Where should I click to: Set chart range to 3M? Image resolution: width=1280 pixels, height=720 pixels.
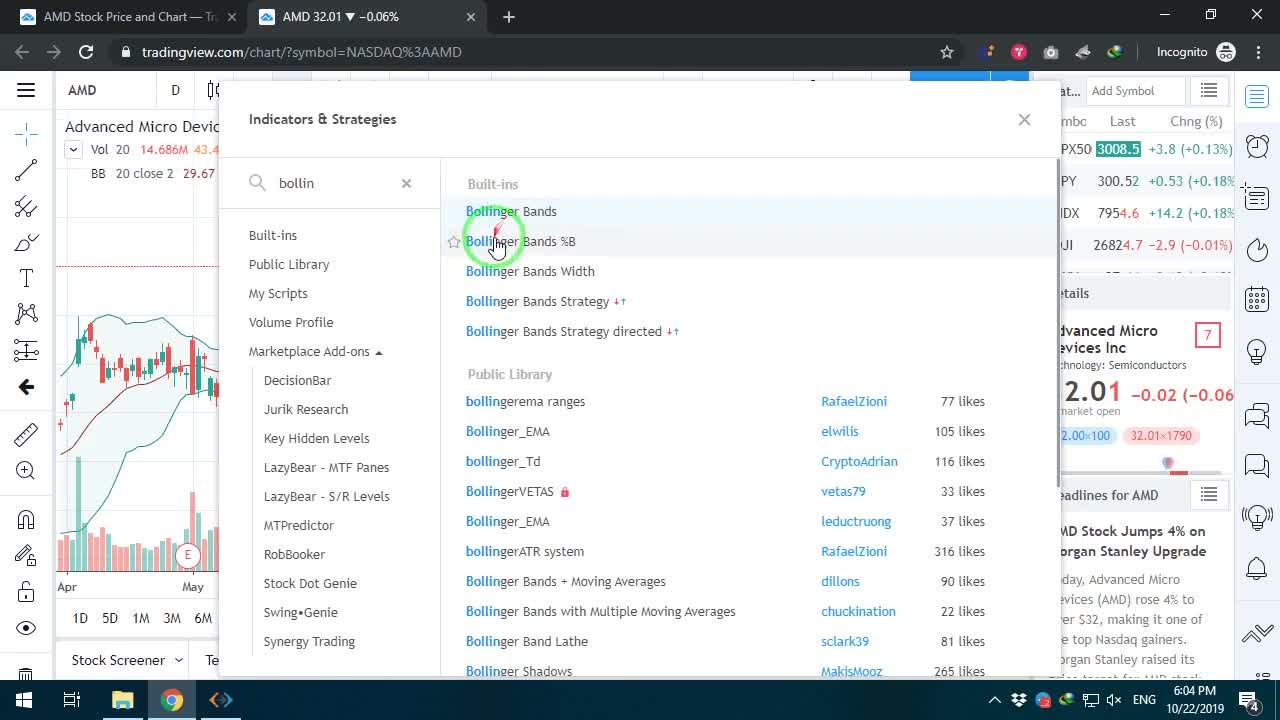click(172, 618)
